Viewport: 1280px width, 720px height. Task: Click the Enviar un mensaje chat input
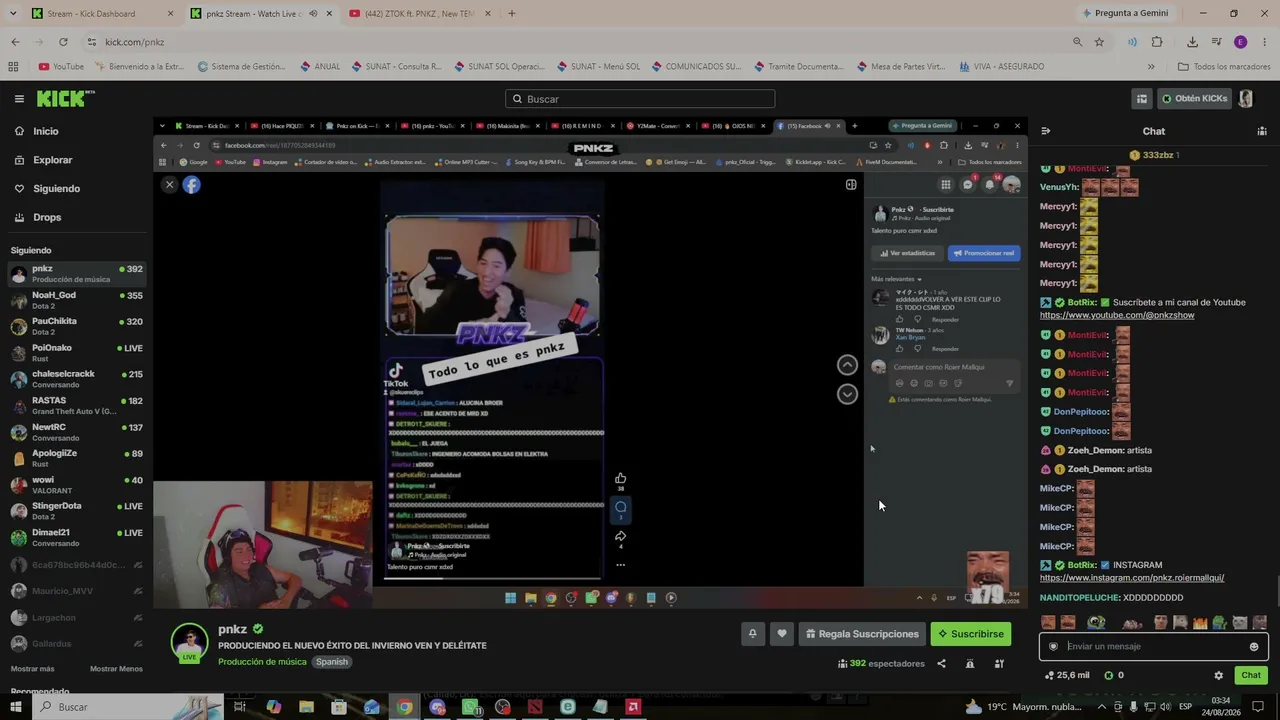(x=1153, y=646)
